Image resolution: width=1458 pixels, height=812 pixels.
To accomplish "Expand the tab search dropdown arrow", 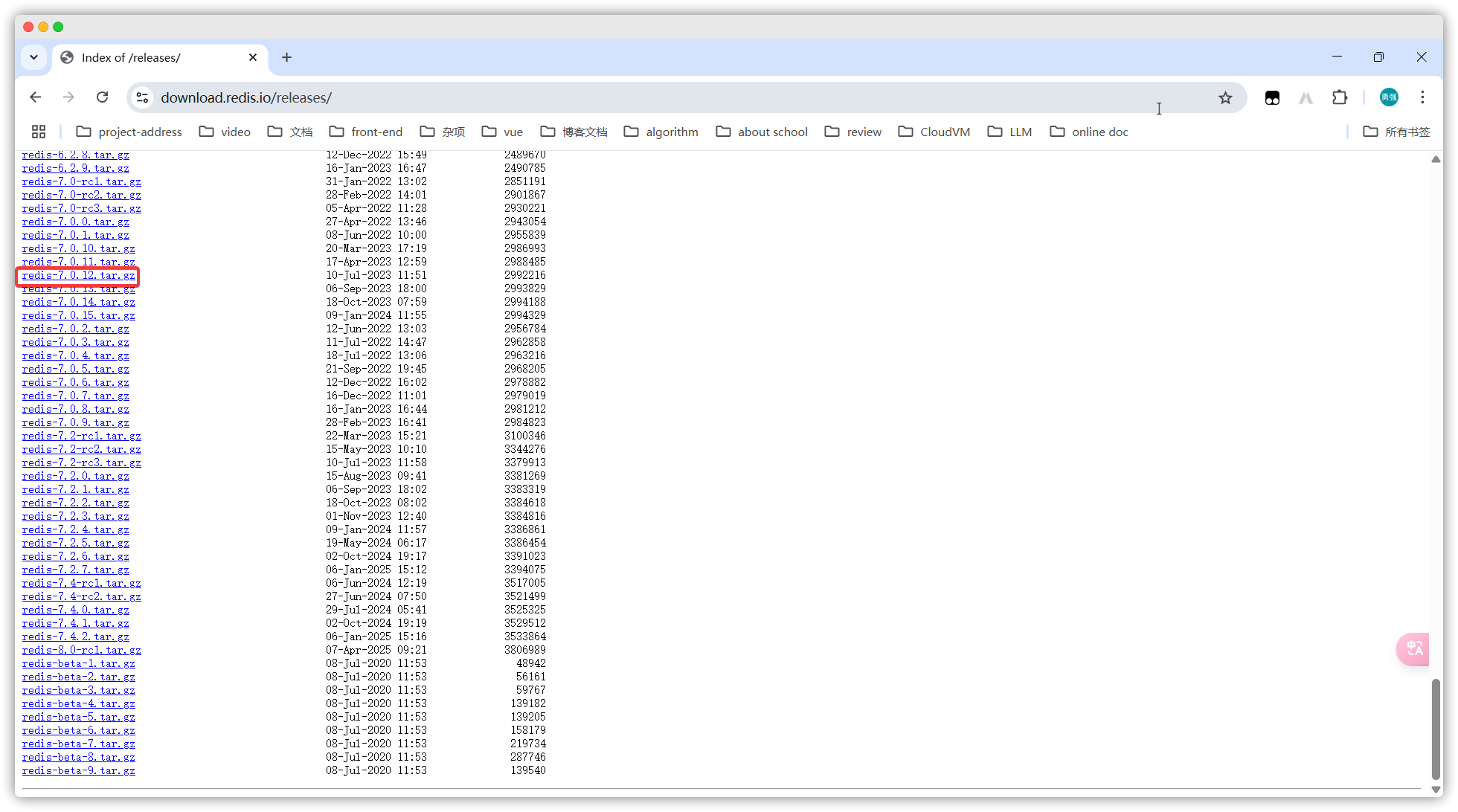I will click(33, 57).
